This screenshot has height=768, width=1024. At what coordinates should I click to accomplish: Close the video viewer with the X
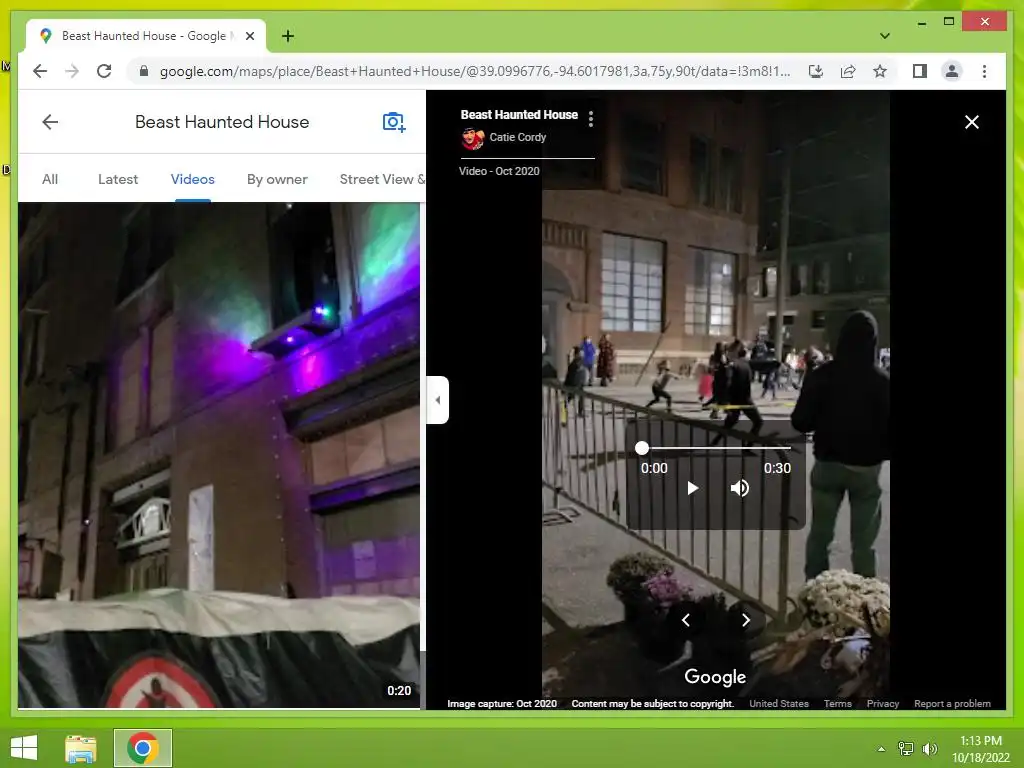click(972, 122)
